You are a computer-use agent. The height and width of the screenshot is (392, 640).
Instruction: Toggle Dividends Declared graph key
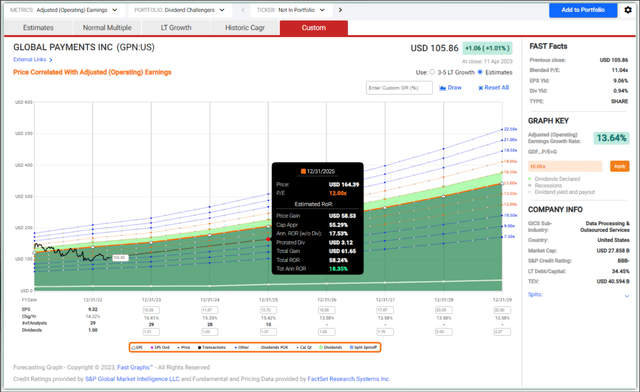point(554,179)
